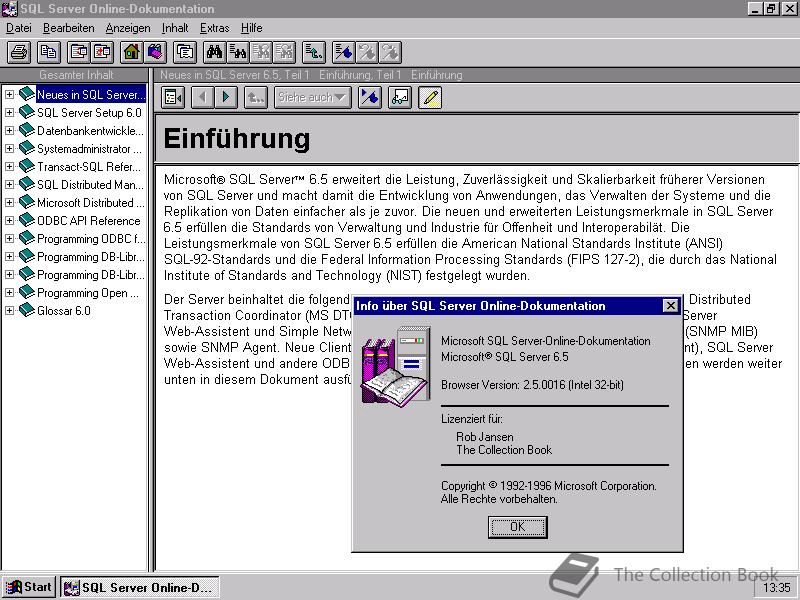Click 'Rob Jansen' licensee text in dialog
800x600 pixels.
point(485,437)
